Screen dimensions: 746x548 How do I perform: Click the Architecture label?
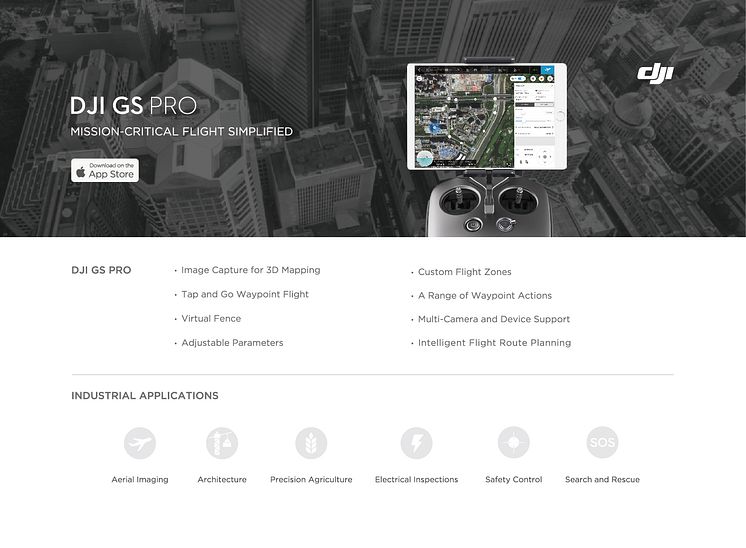click(222, 480)
